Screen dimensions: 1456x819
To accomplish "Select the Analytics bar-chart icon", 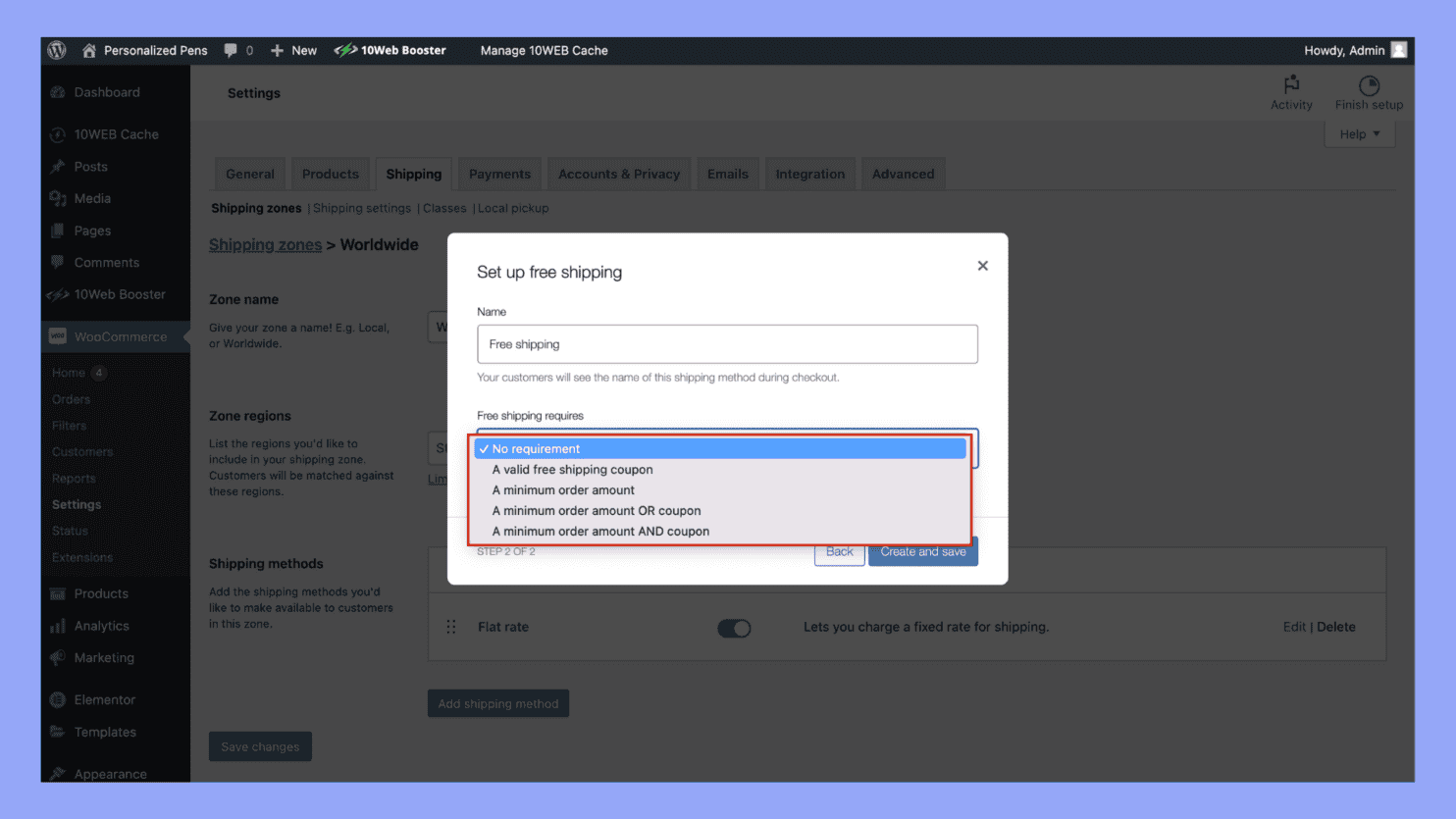I will coord(57,626).
